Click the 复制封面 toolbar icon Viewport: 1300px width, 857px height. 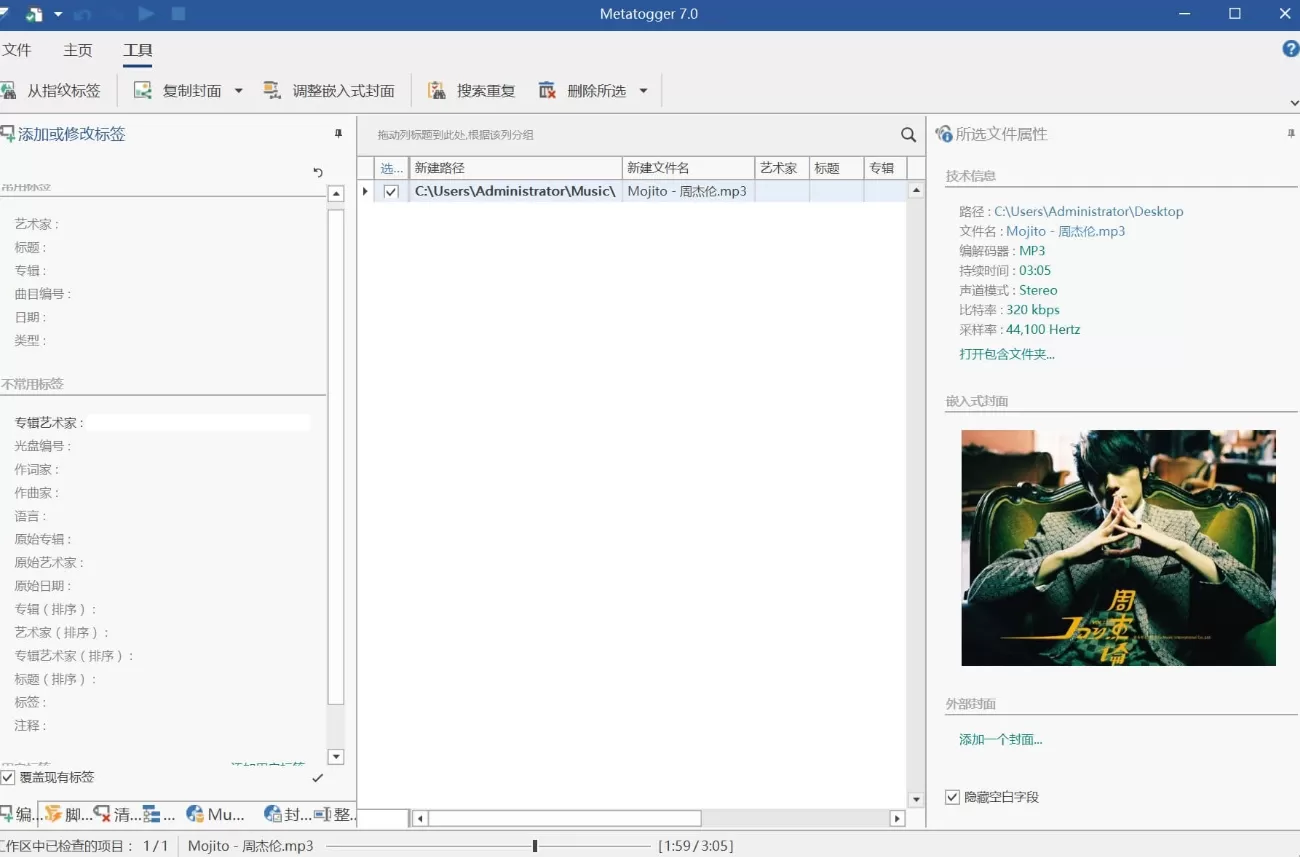142,90
